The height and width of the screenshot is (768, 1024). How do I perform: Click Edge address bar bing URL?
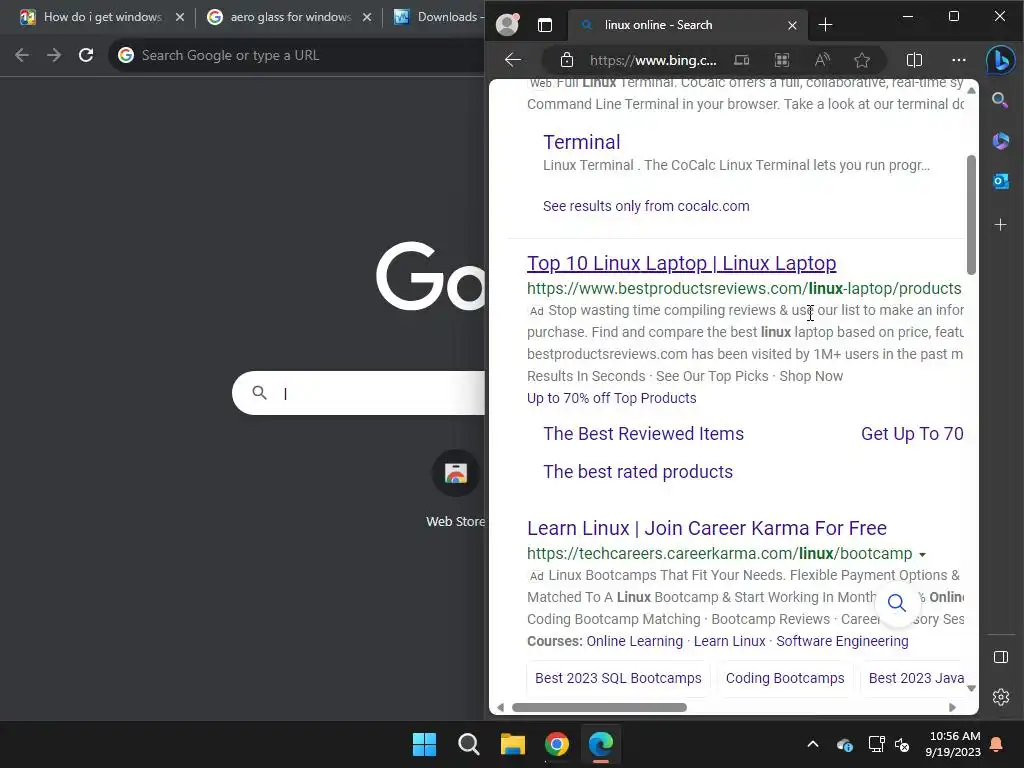click(x=653, y=60)
